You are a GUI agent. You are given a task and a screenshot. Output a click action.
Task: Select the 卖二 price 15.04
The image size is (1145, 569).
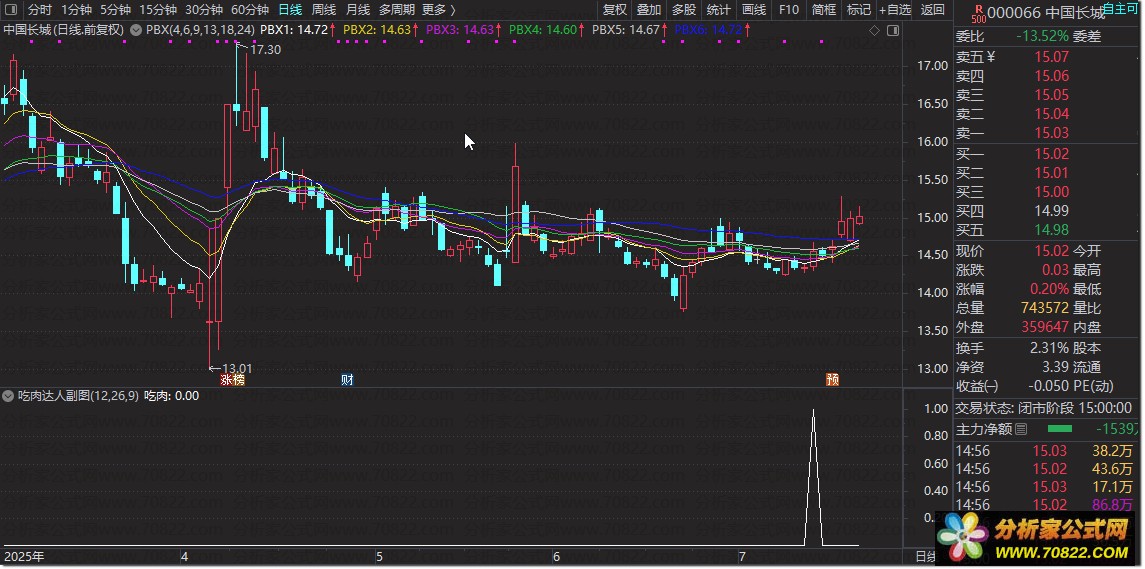tap(1051, 114)
